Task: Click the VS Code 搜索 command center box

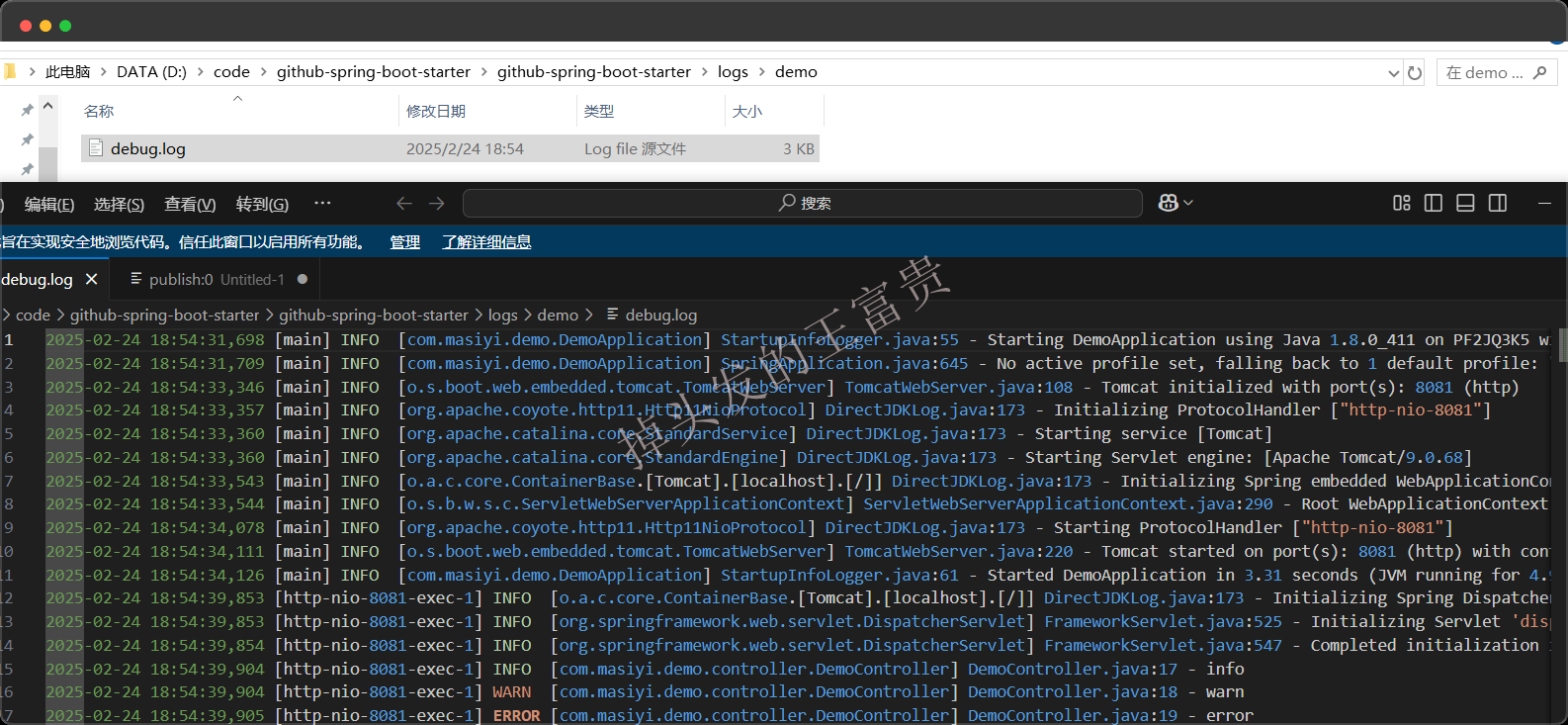Action: pos(803,203)
